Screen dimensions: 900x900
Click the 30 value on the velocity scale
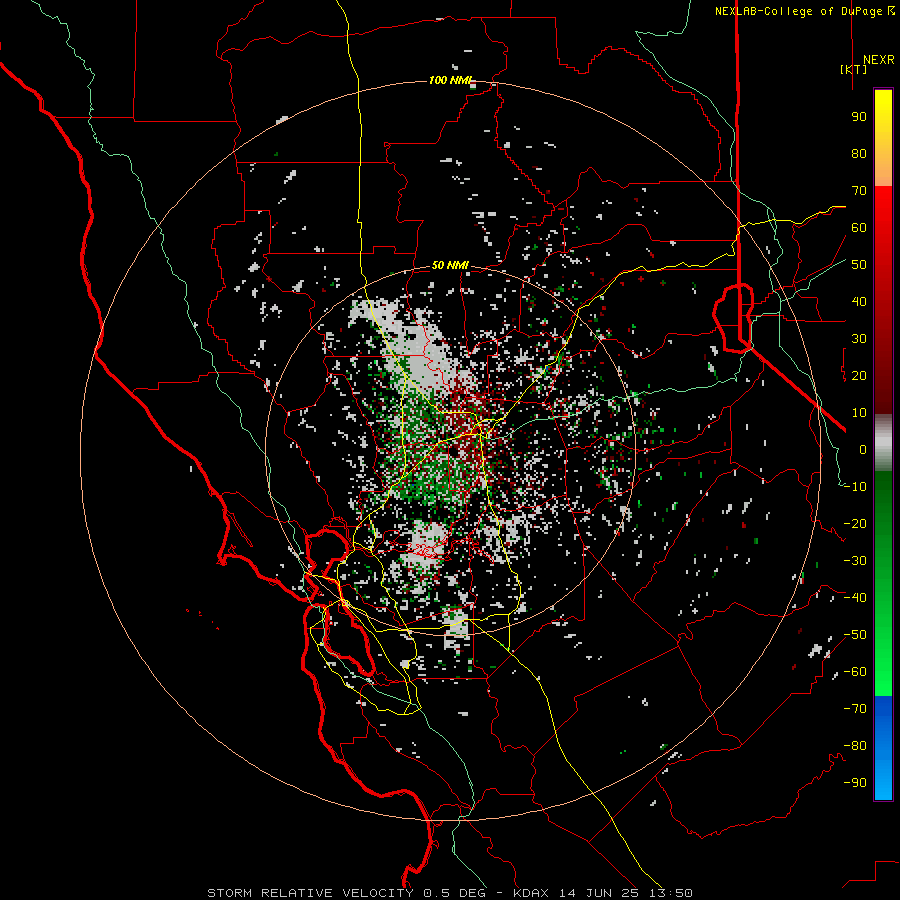click(859, 339)
